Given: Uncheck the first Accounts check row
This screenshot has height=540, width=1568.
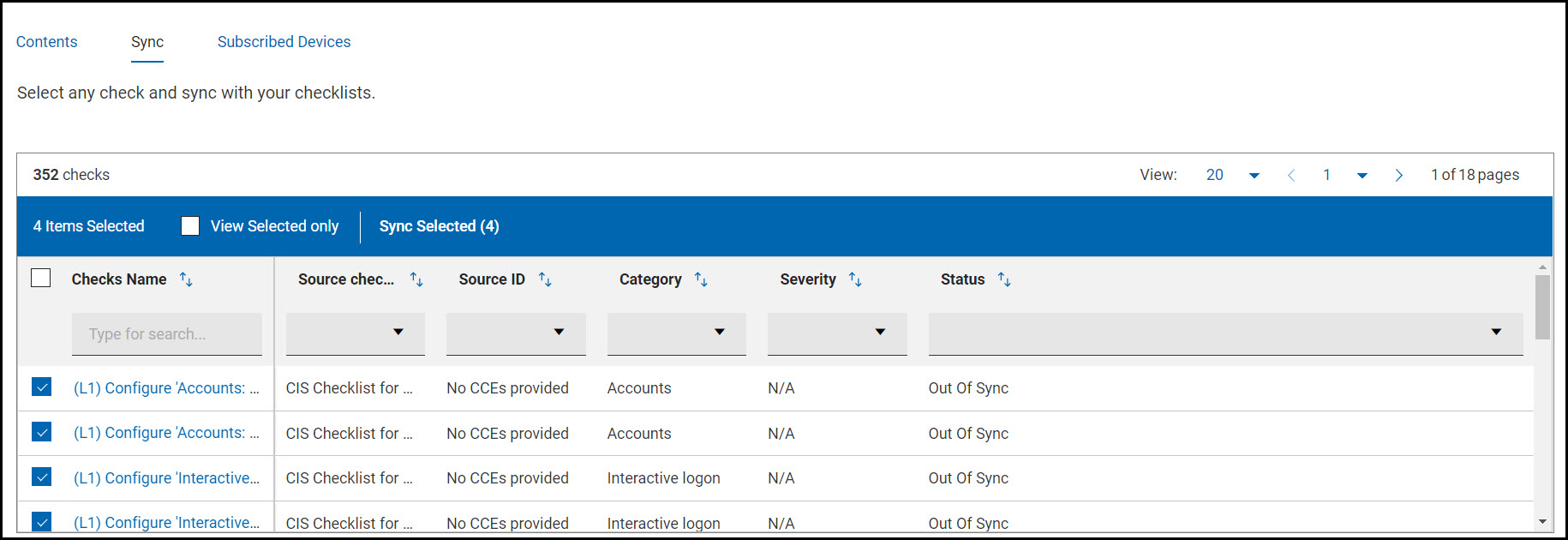Looking at the screenshot, I should tap(41, 387).
